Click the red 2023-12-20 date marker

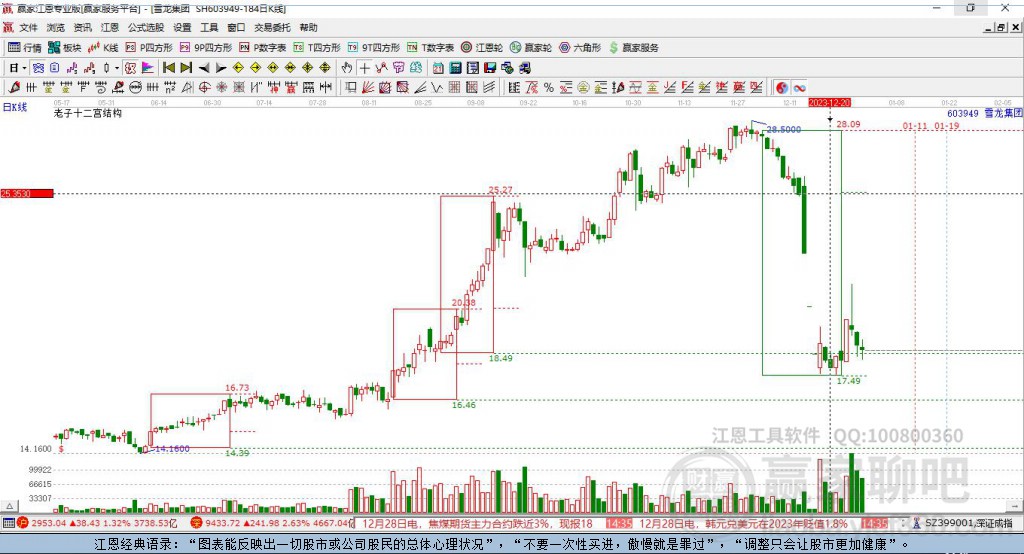829,103
